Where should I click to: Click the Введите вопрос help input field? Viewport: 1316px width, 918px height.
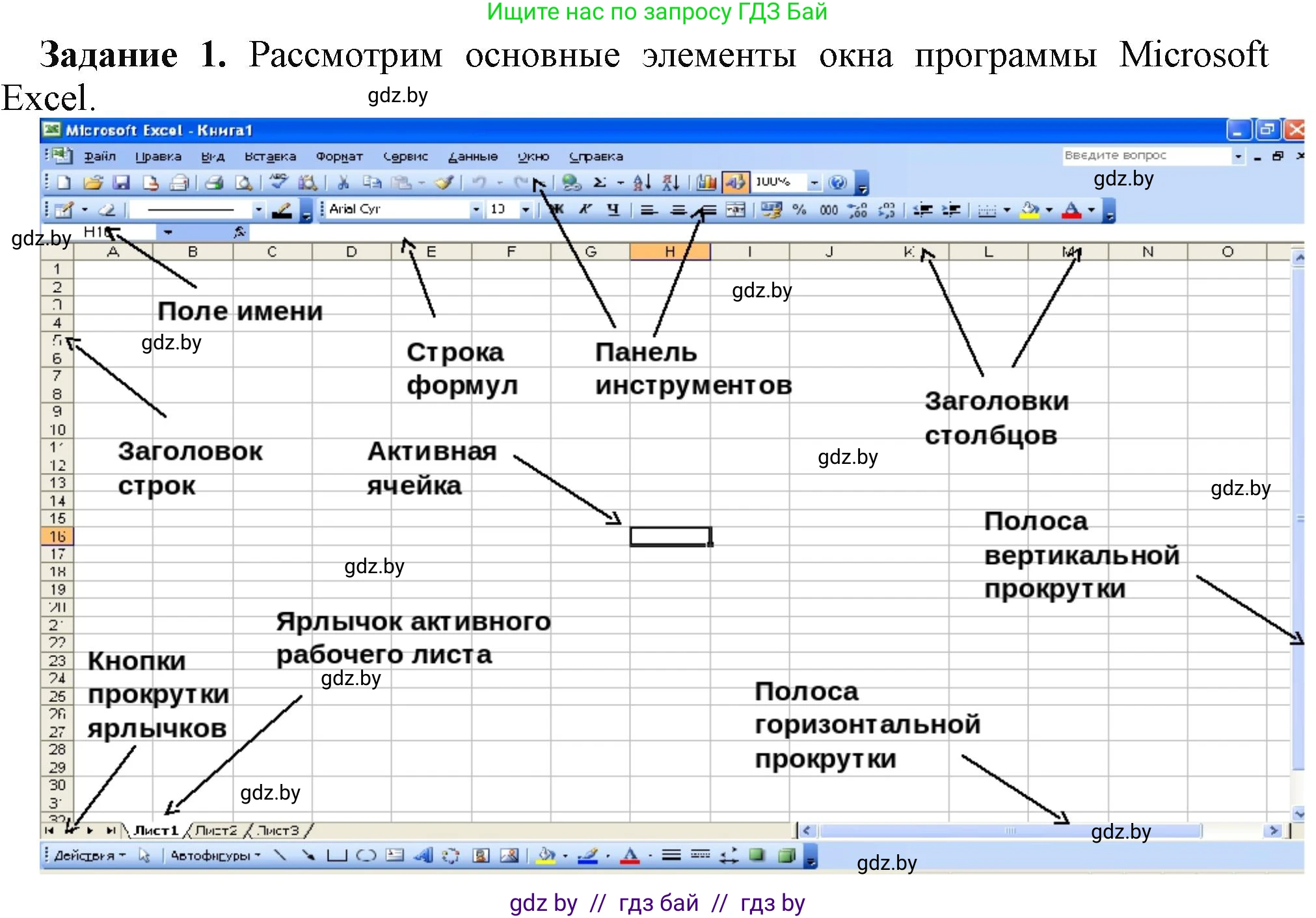[1147, 155]
